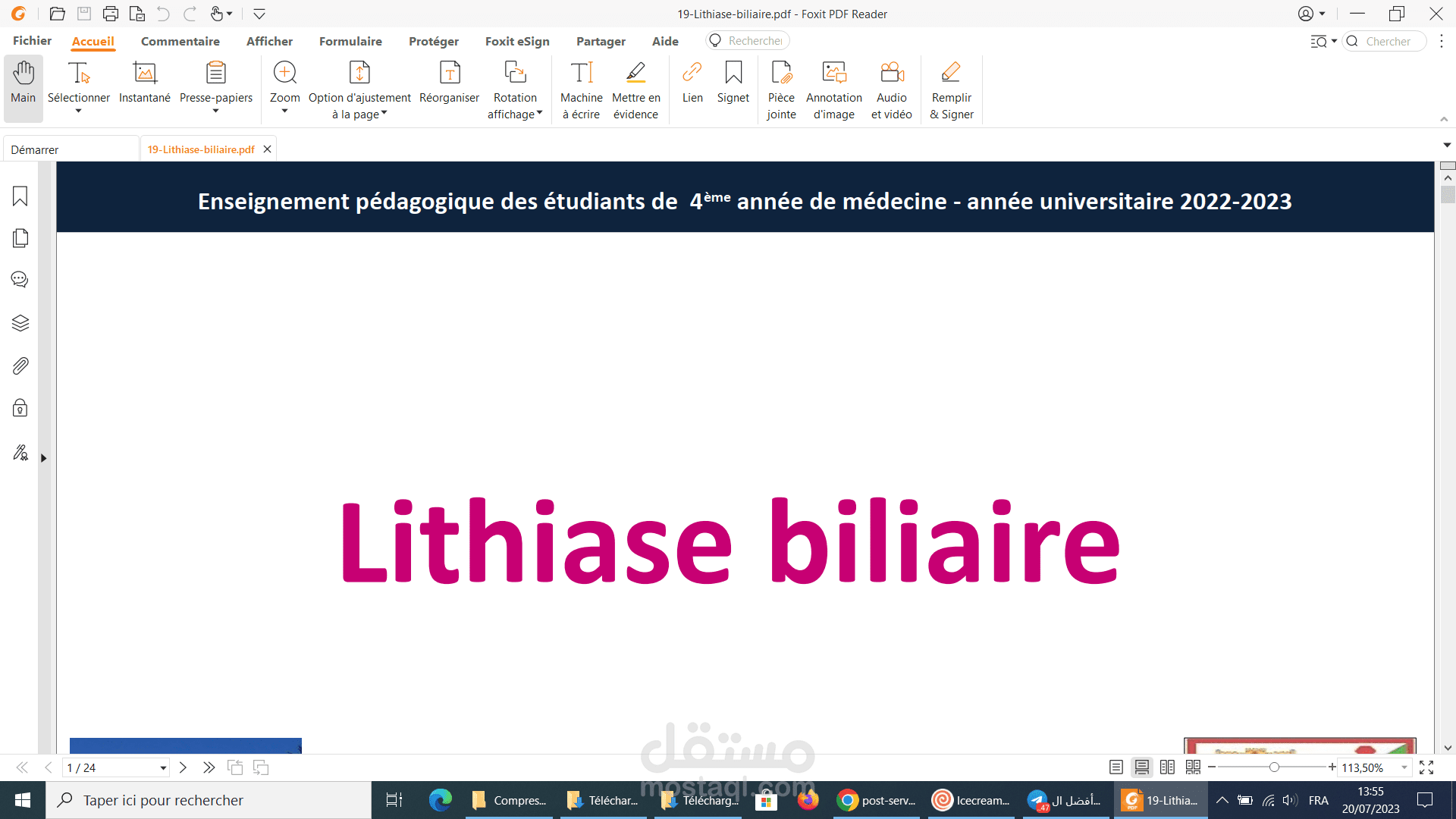Click the Rechercher command search box

click(x=748, y=41)
